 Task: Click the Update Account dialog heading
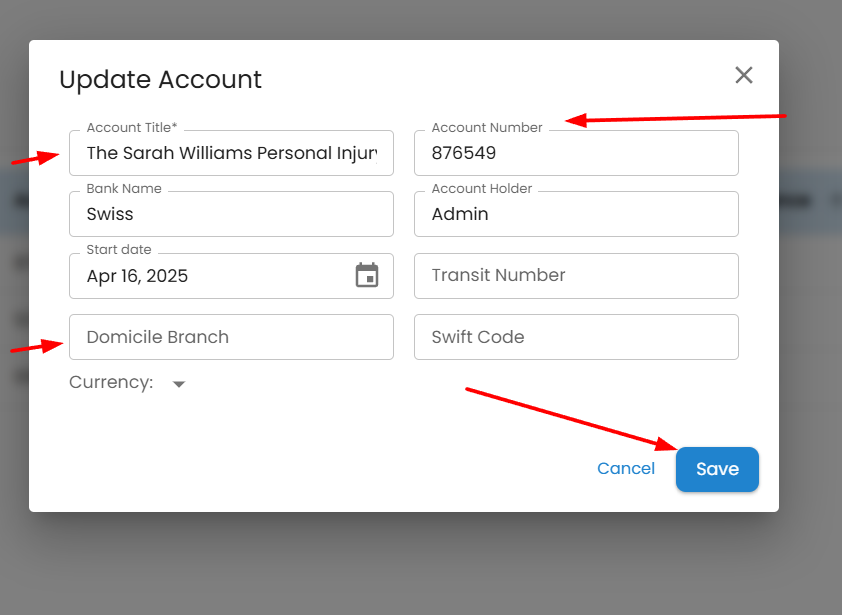tap(160, 80)
